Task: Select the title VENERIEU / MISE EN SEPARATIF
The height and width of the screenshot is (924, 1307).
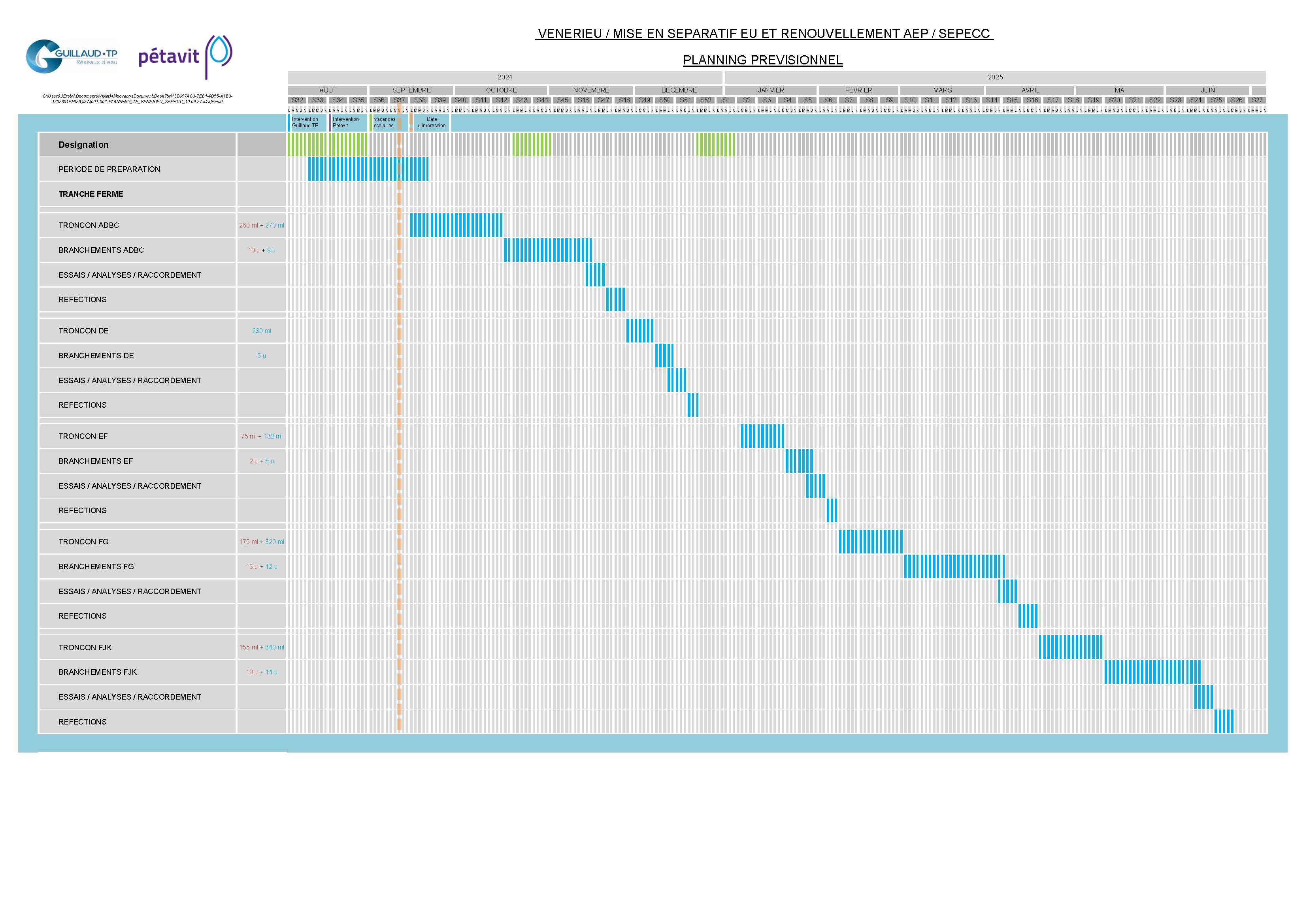Action: (764, 34)
